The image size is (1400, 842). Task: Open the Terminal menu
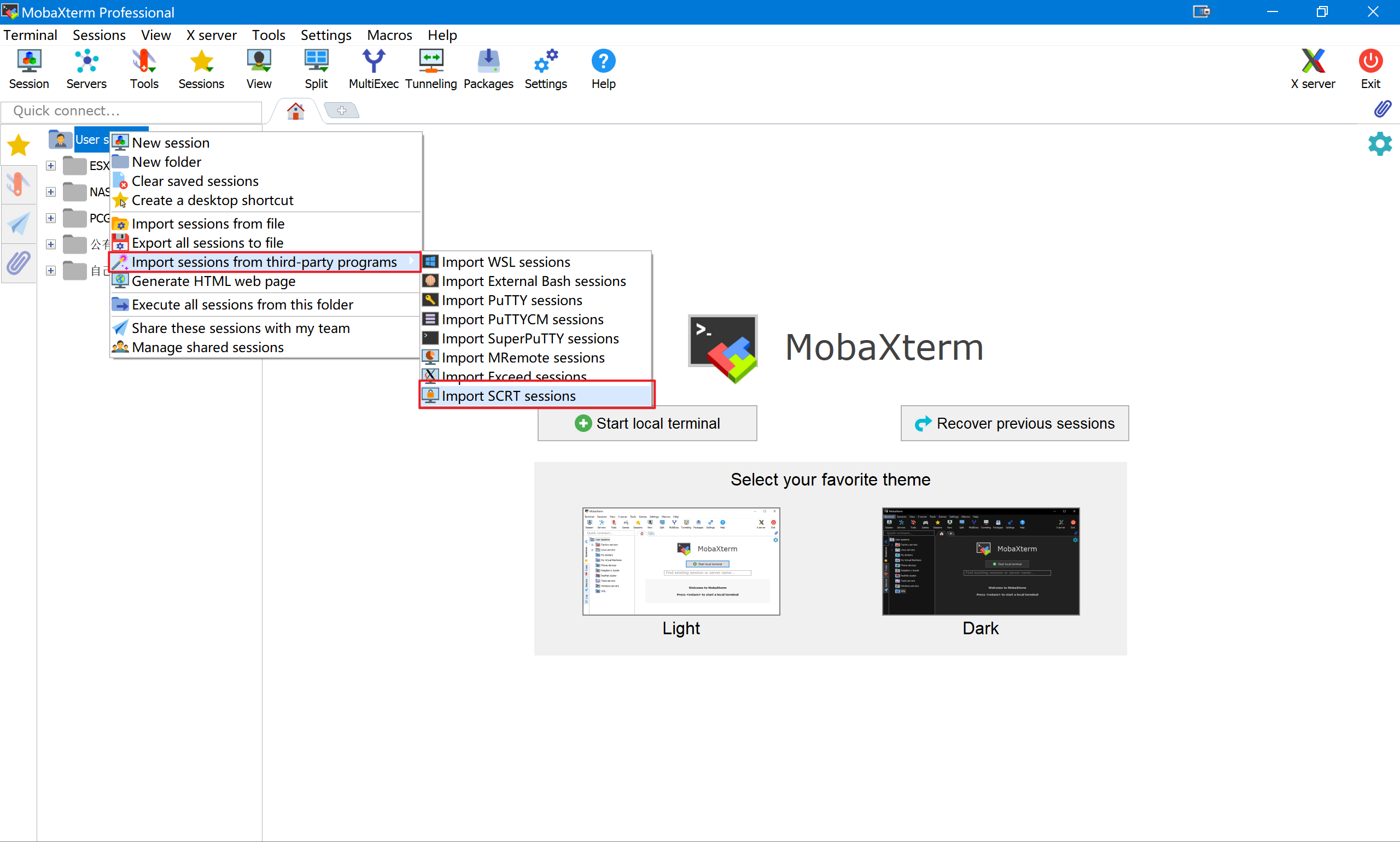[x=30, y=35]
